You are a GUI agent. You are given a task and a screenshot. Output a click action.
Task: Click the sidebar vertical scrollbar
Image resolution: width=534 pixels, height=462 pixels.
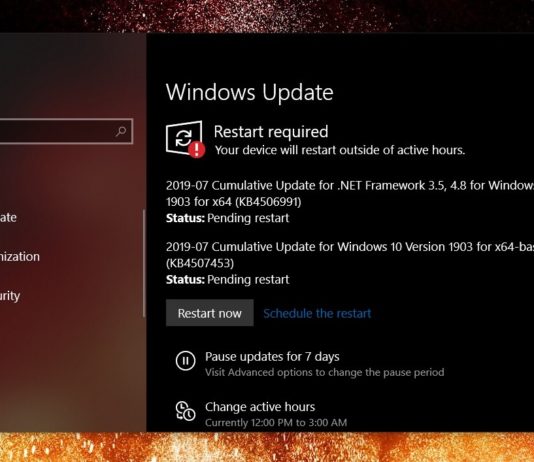click(144, 263)
